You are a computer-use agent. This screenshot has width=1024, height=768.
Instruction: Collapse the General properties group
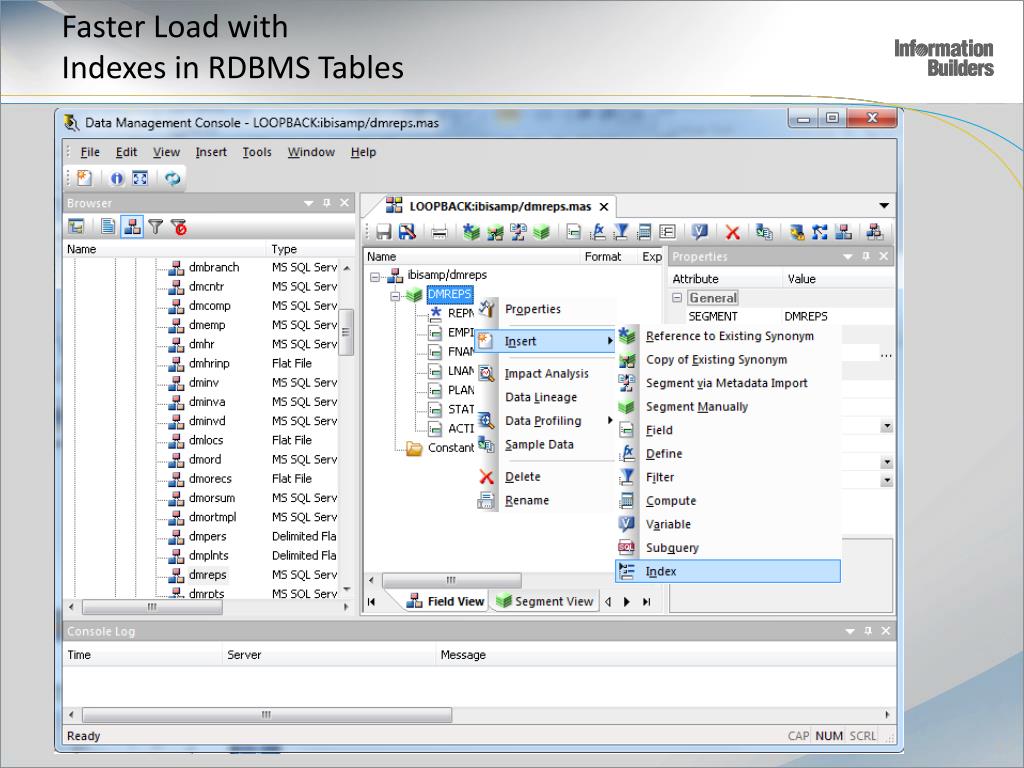pyautogui.click(x=677, y=298)
